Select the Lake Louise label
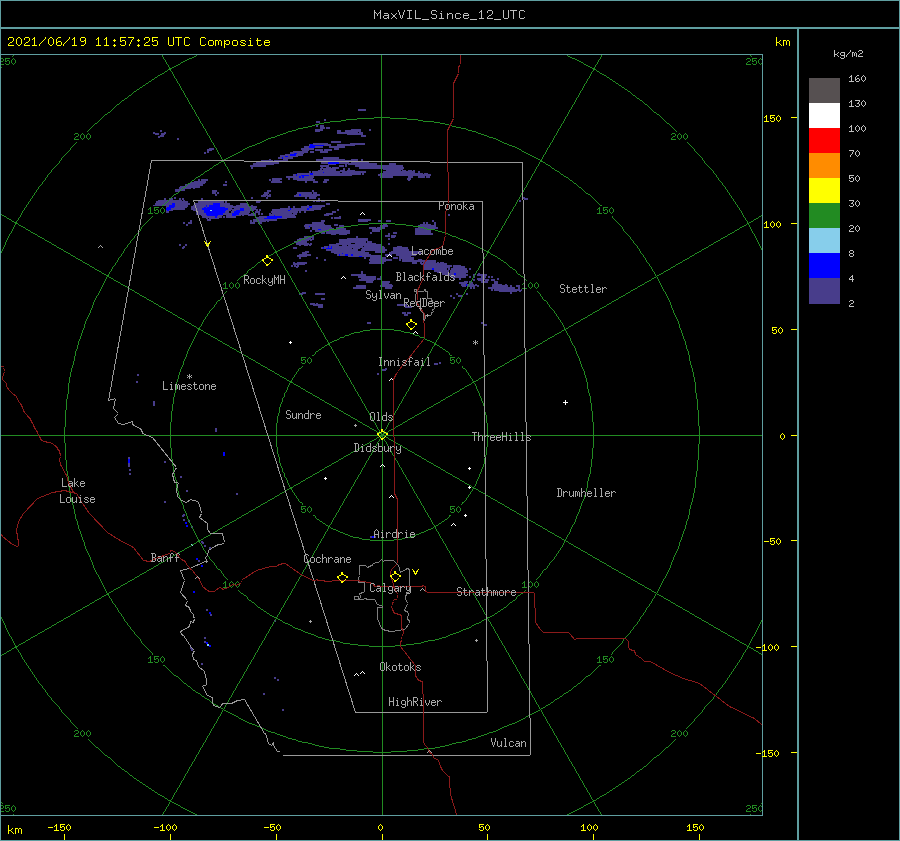This screenshot has height=841, width=900. pyautogui.click(x=77, y=491)
